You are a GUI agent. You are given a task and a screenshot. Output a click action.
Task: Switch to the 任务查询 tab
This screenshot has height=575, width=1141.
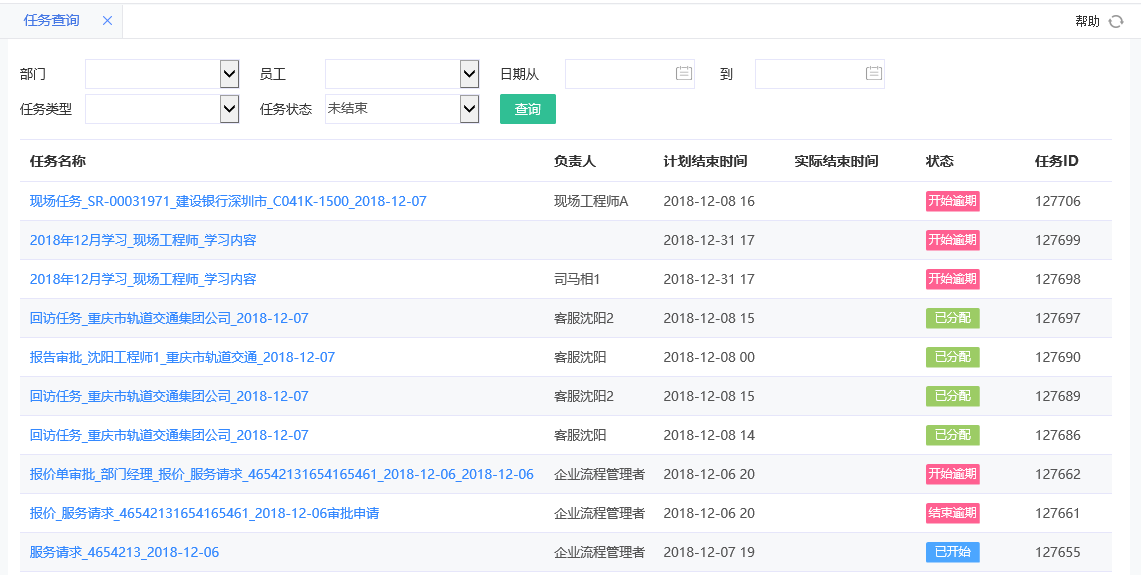click(x=51, y=20)
